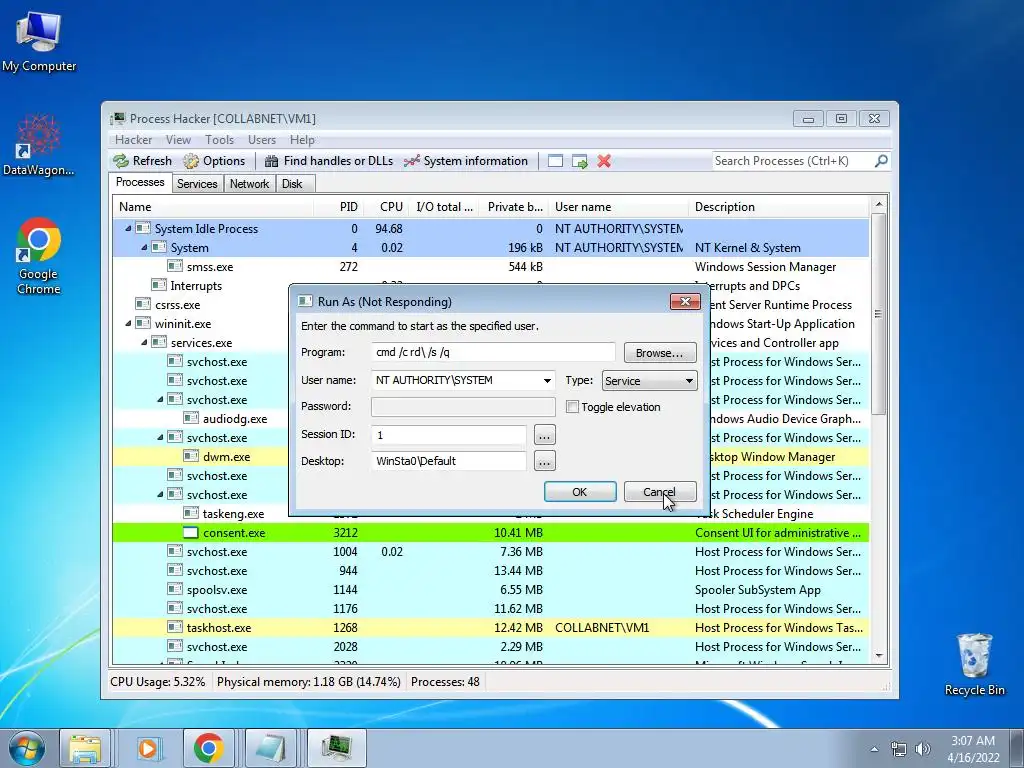Open System information graph icon
Viewport: 1024px width, 768px height.
[411, 161]
